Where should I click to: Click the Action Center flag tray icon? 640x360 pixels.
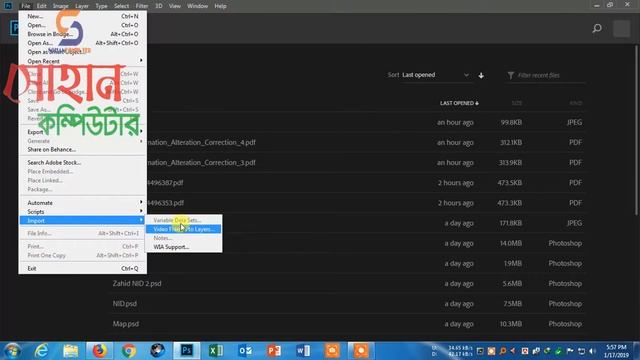coord(570,351)
